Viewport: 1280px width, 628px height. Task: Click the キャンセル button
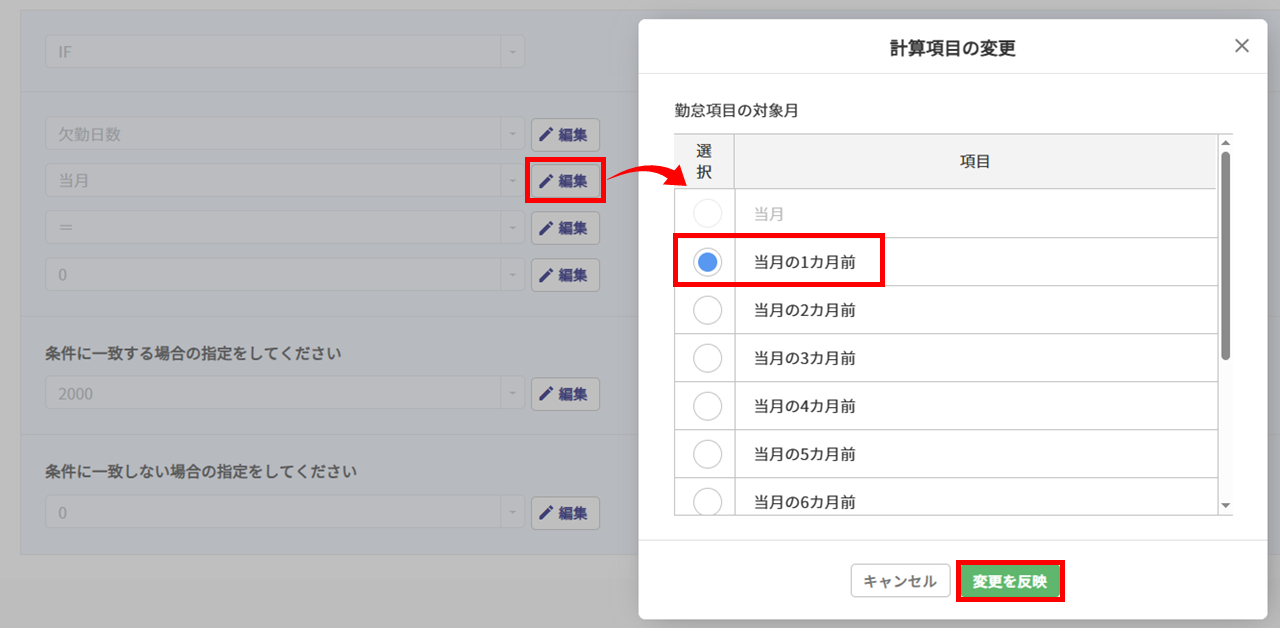pyautogui.click(x=900, y=581)
